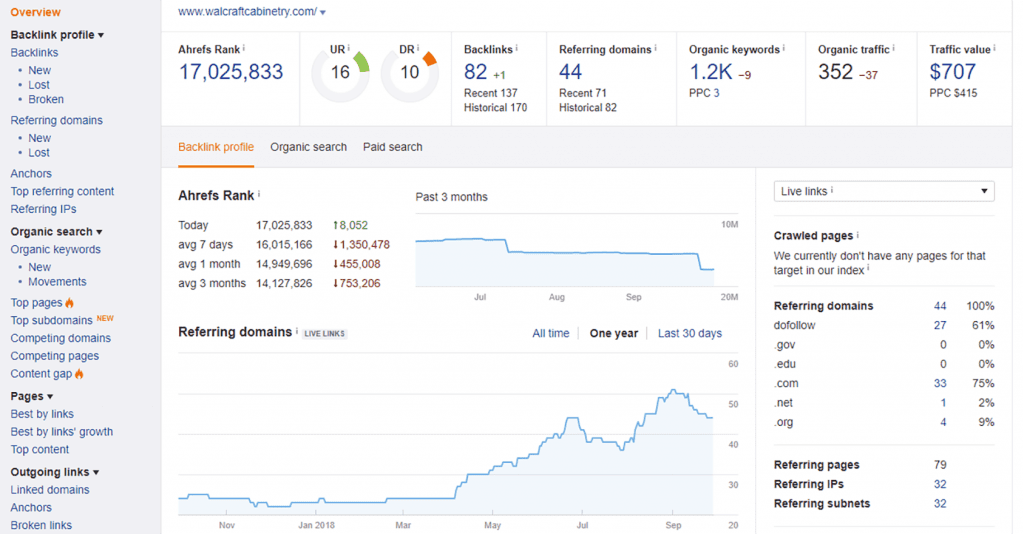Screen dimensions: 1024x534
Task: Open the Overview page in sidebar
Action: click(35, 12)
